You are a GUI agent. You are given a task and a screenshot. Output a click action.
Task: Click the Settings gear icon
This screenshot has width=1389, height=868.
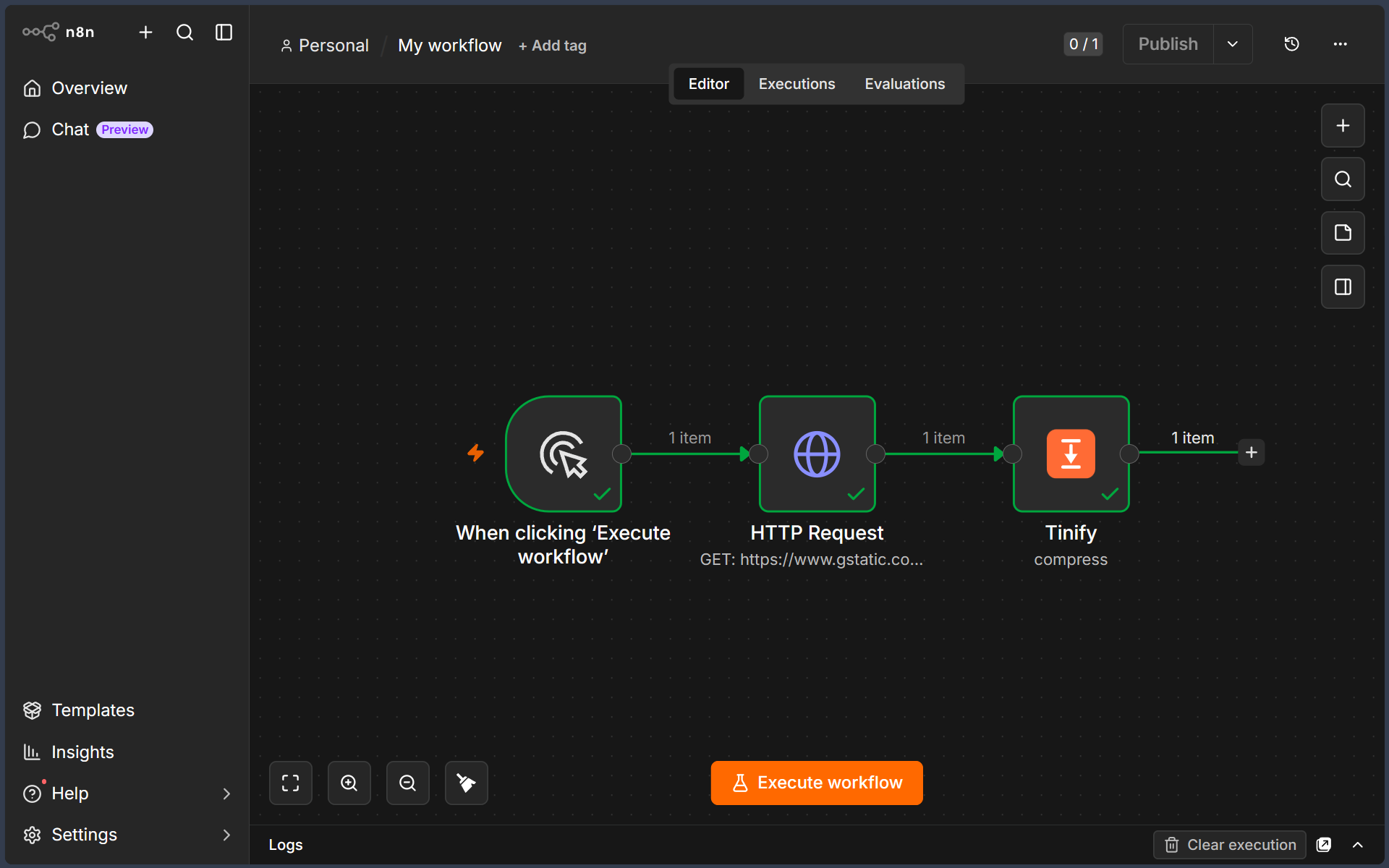(32, 835)
